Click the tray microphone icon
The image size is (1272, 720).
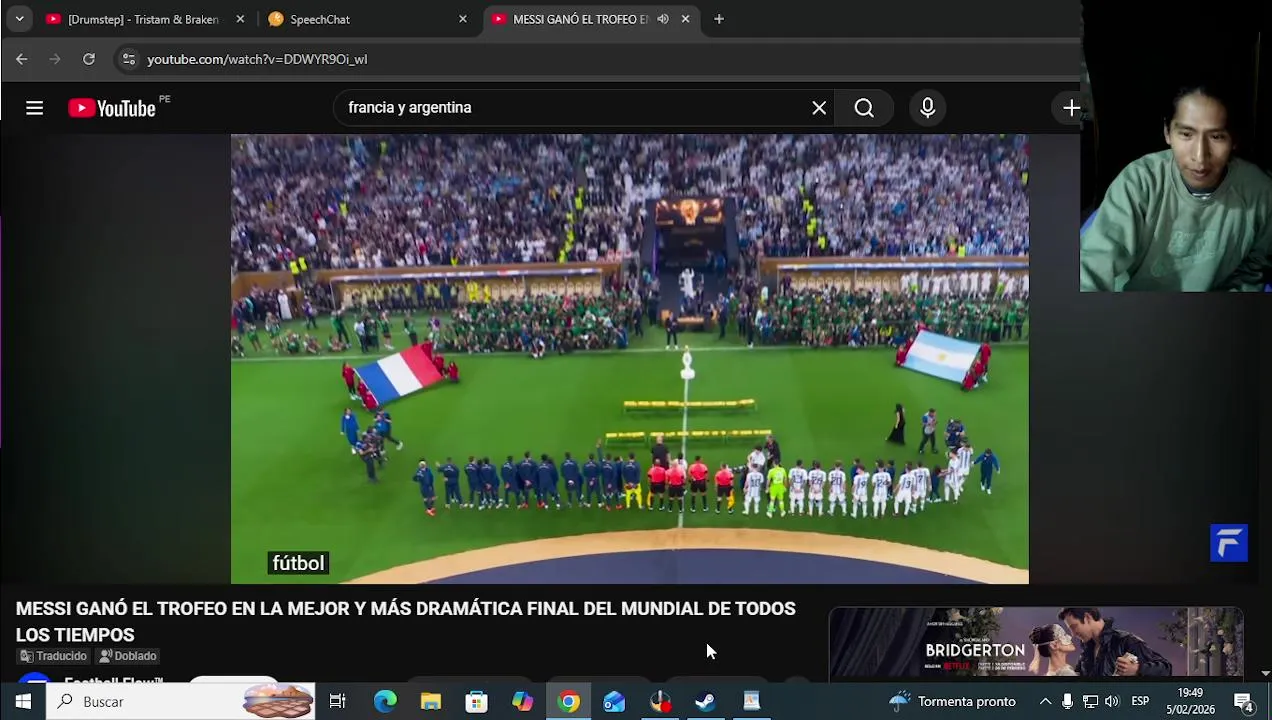[x=1068, y=702]
